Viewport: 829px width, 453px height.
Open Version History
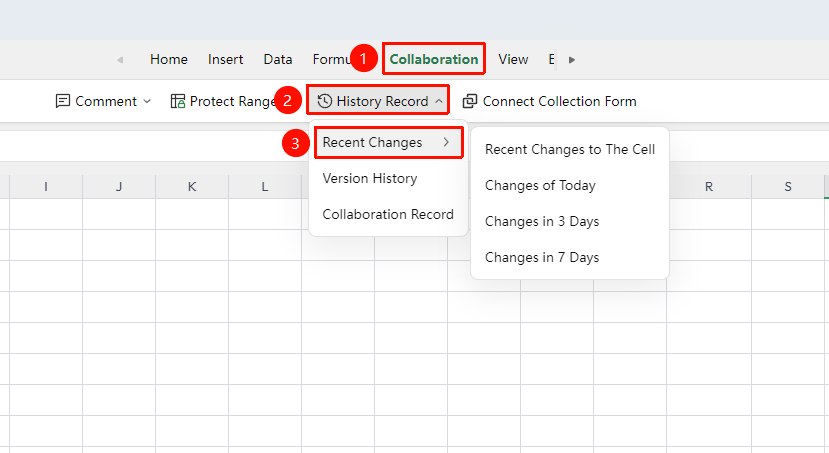[x=370, y=178]
